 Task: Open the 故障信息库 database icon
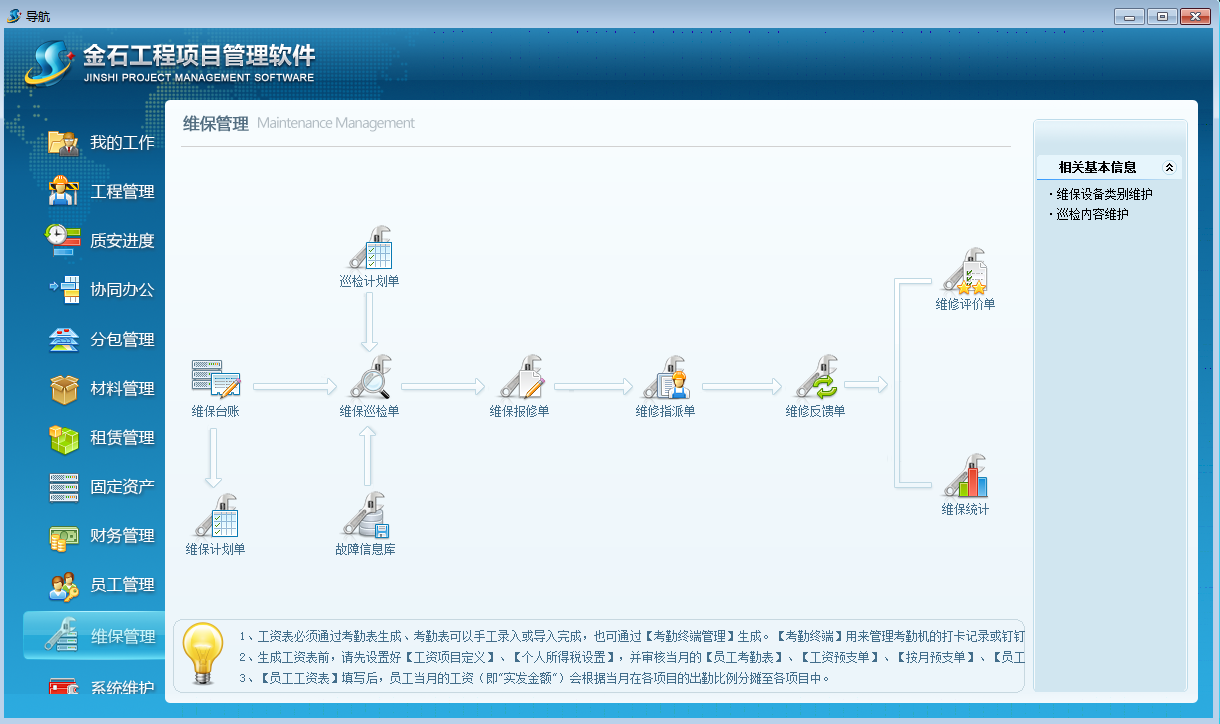tap(365, 516)
